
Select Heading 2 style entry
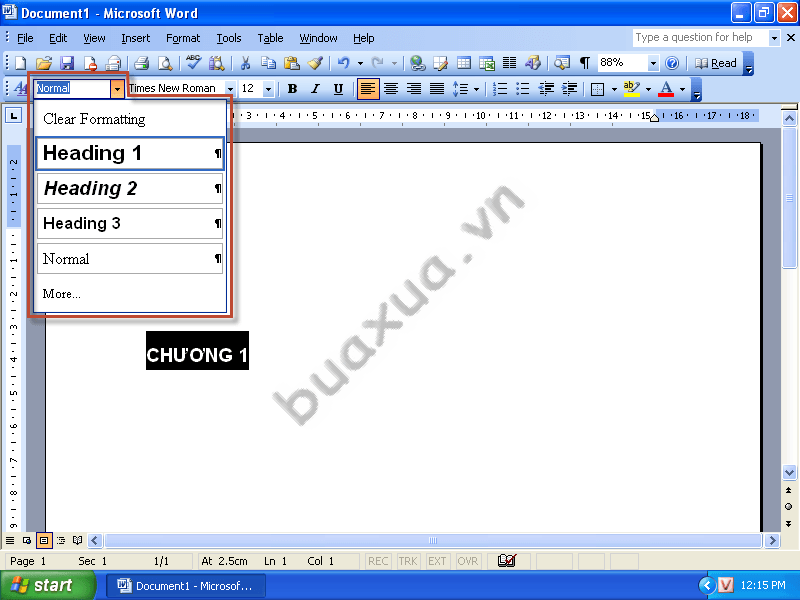pos(130,188)
